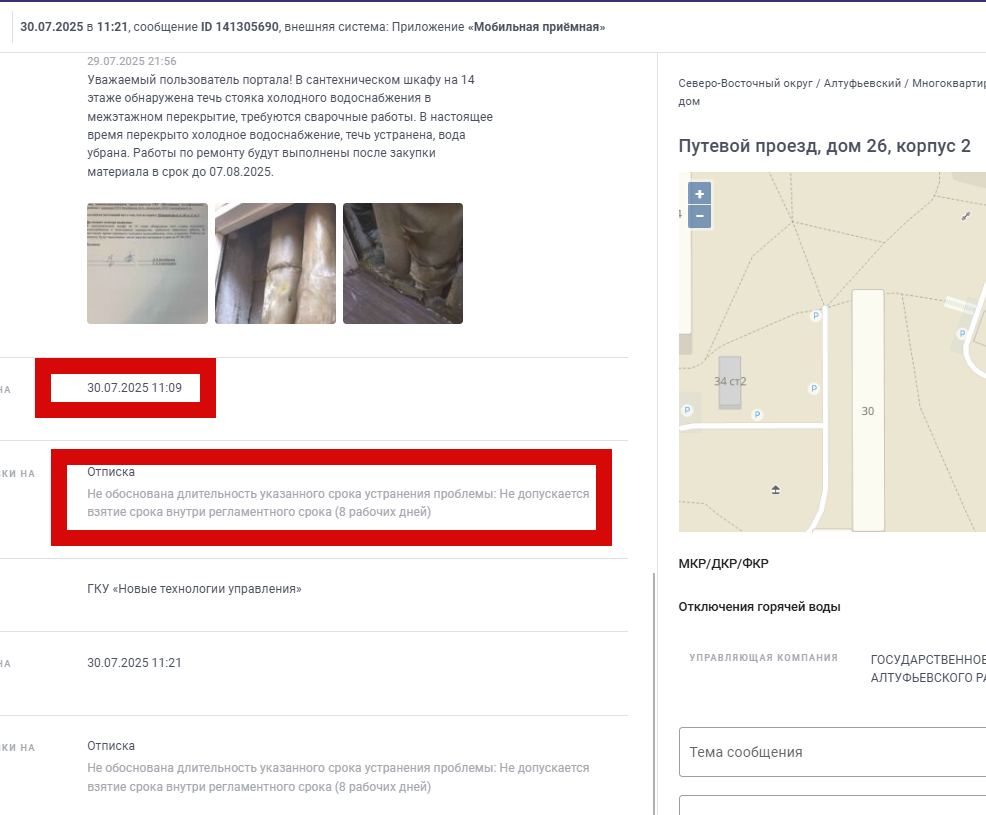Select the playground marker icon on the map

(775, 490)
